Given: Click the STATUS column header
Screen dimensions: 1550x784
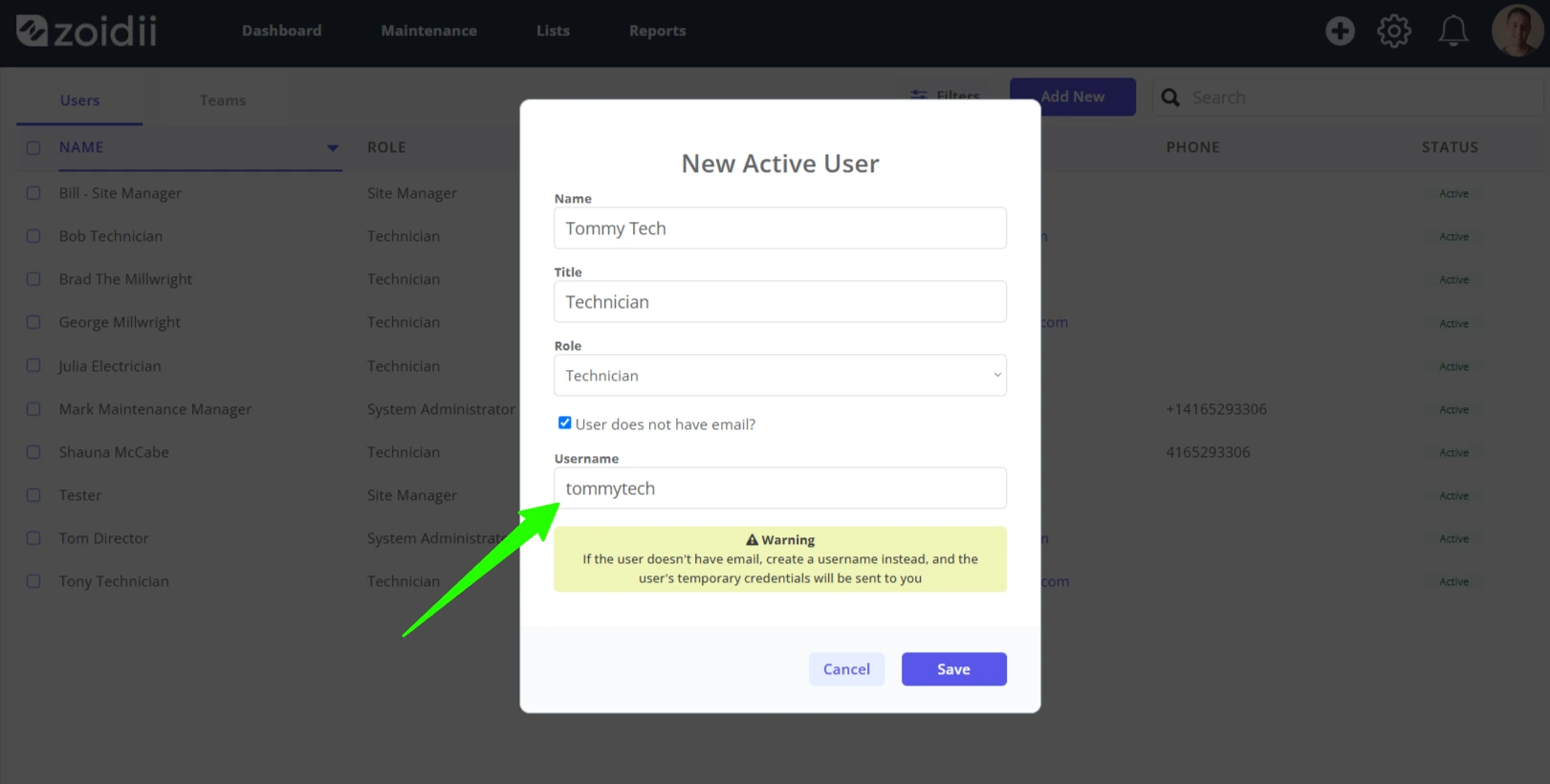Looking at the screenshot, I should point(1450,147).
